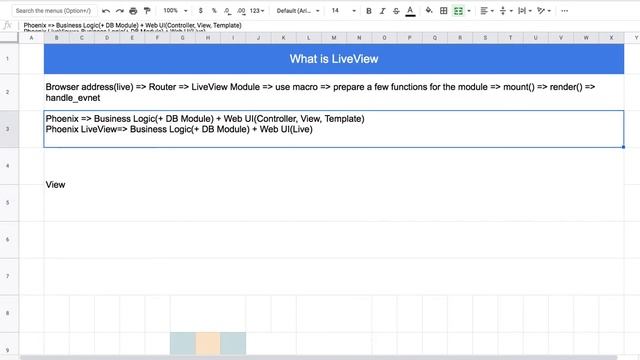Select the Paint format tool
Viewport: 640px width, 360px height.
[147, 11]
